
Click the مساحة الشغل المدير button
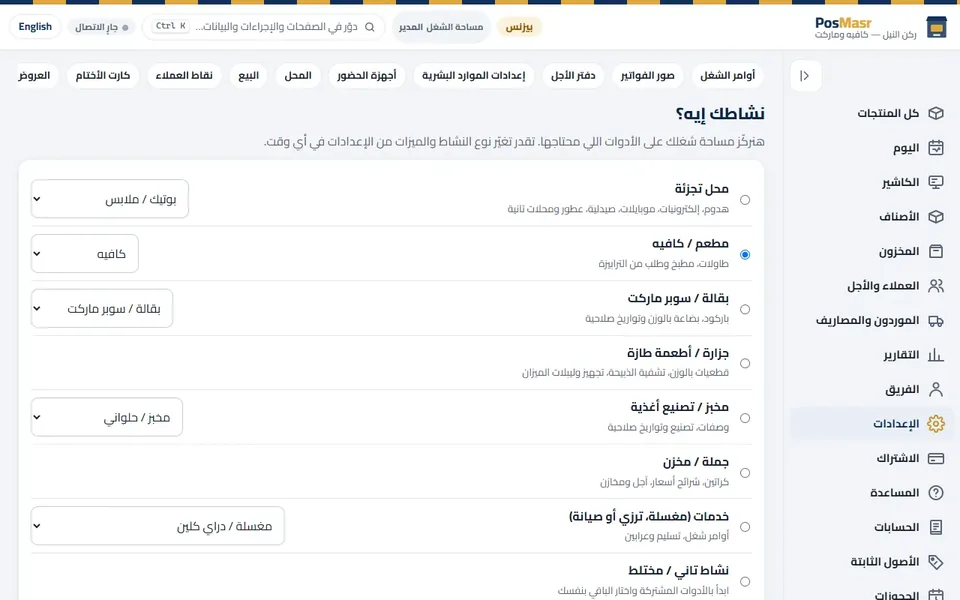(441, 27)
